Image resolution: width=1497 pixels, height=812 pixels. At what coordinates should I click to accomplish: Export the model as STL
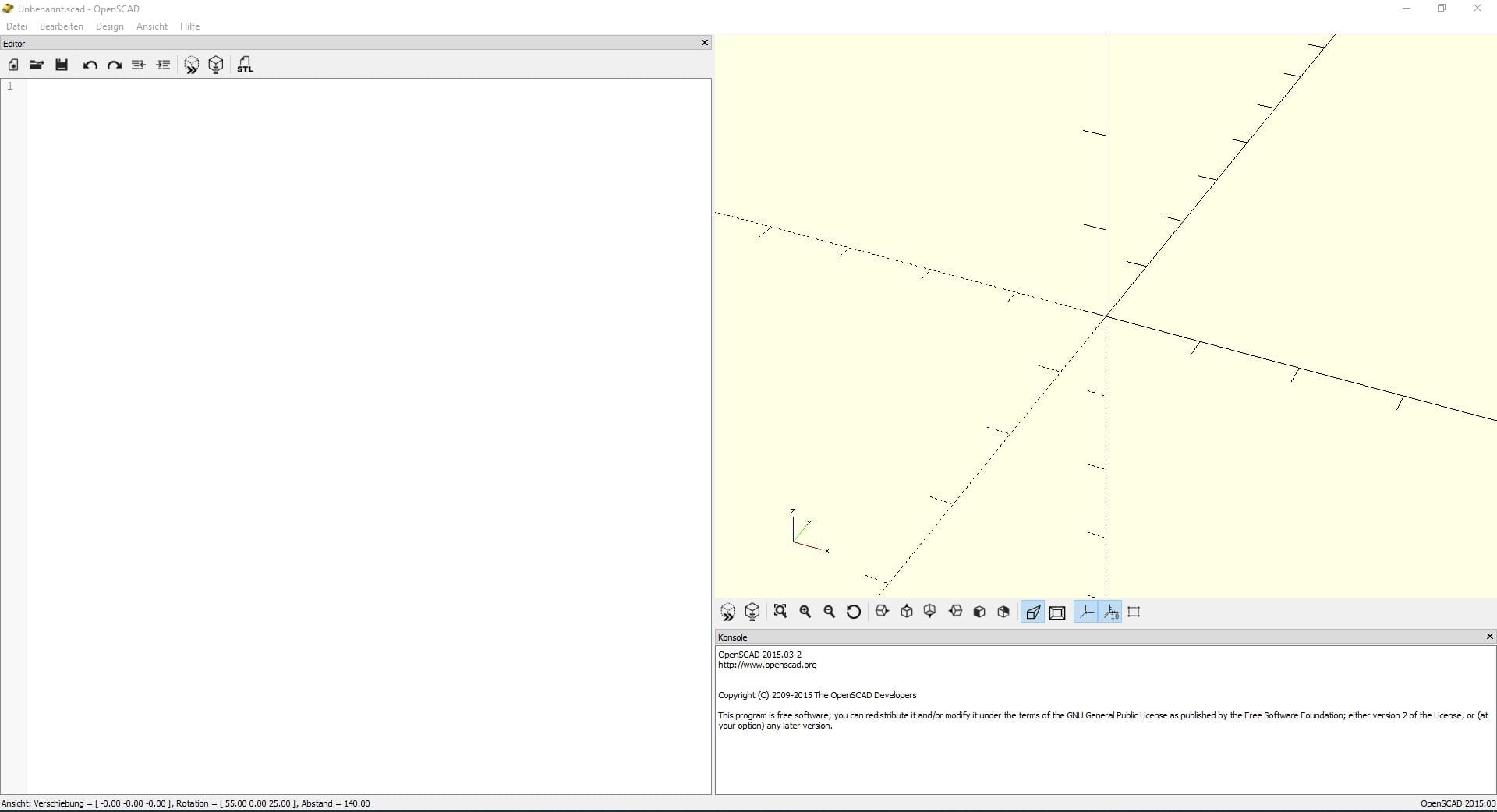point(245,65)
